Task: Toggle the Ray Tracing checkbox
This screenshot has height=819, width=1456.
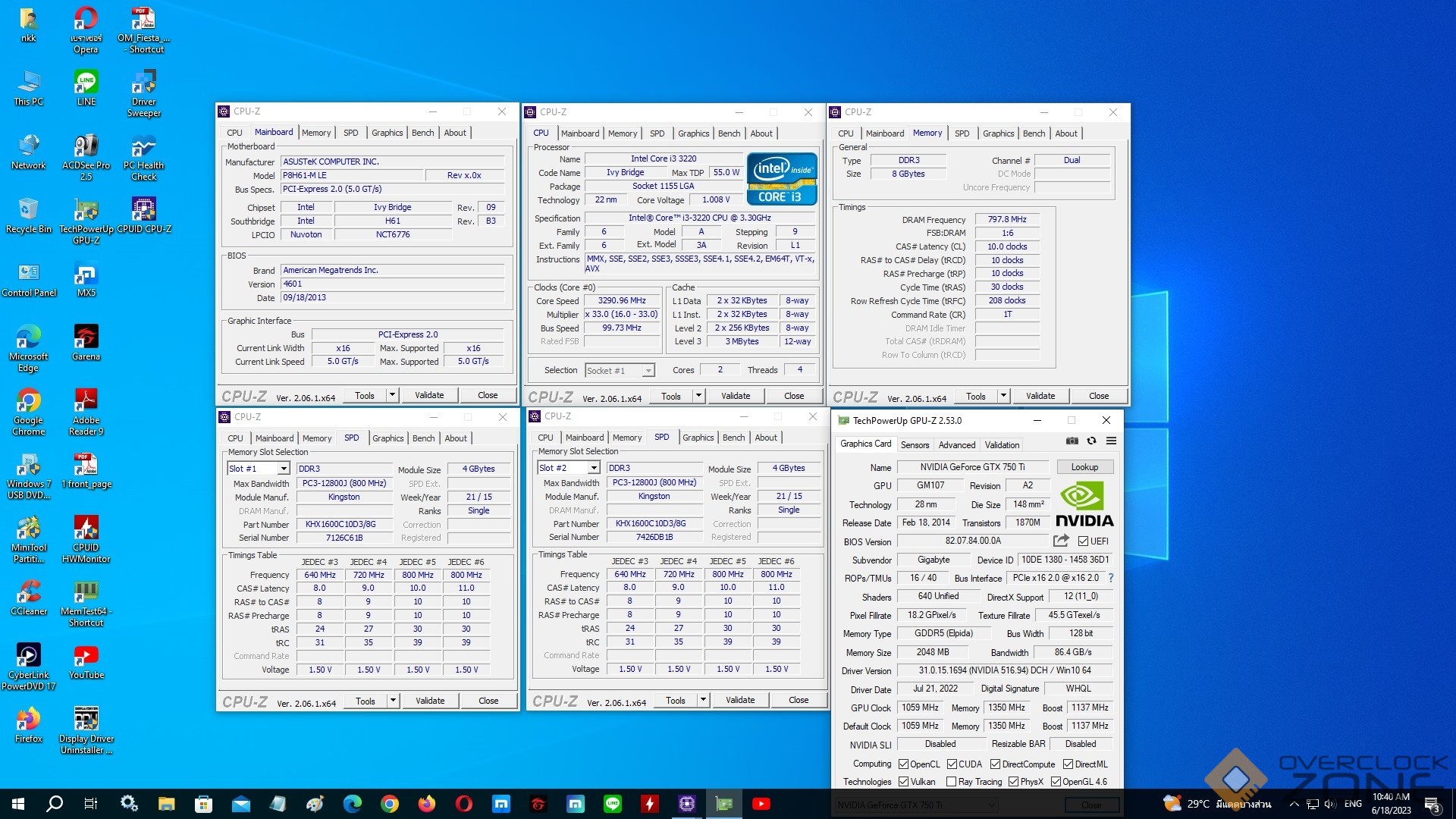Action: pyautogui.click(x=952, y=782)
